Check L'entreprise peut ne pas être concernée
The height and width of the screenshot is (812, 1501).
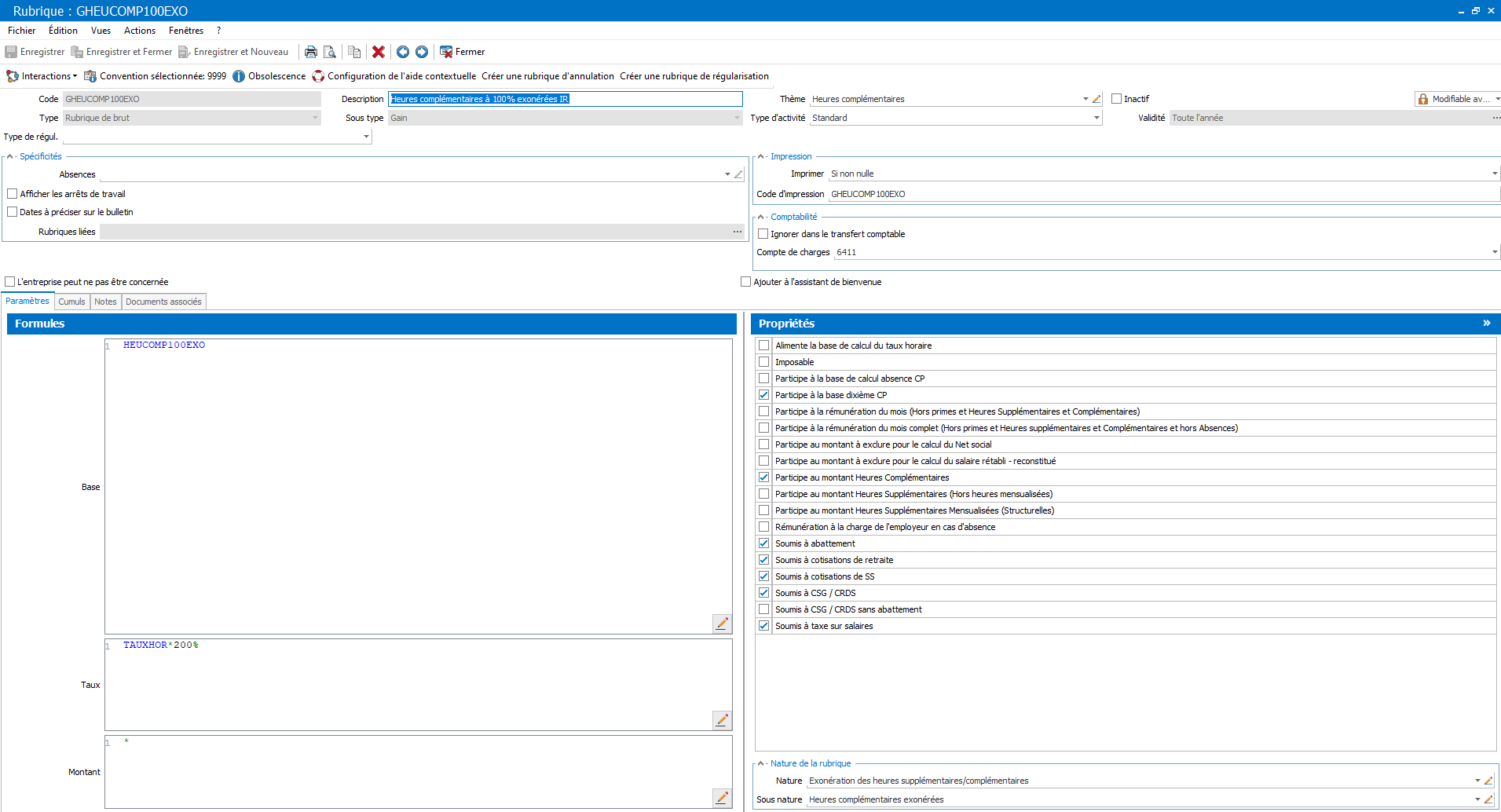pos(9,282)
